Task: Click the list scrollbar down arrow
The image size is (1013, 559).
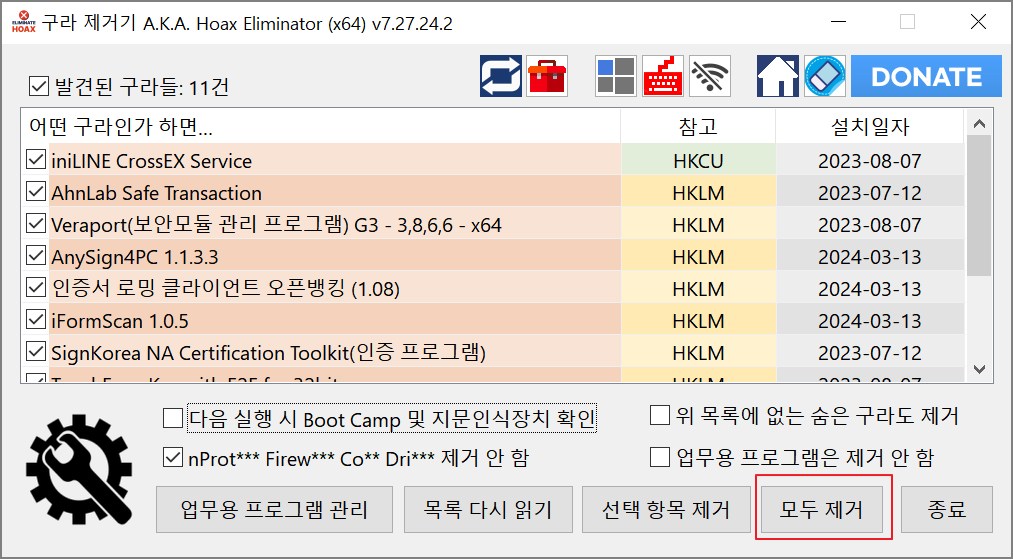Action: click(979, 369)
